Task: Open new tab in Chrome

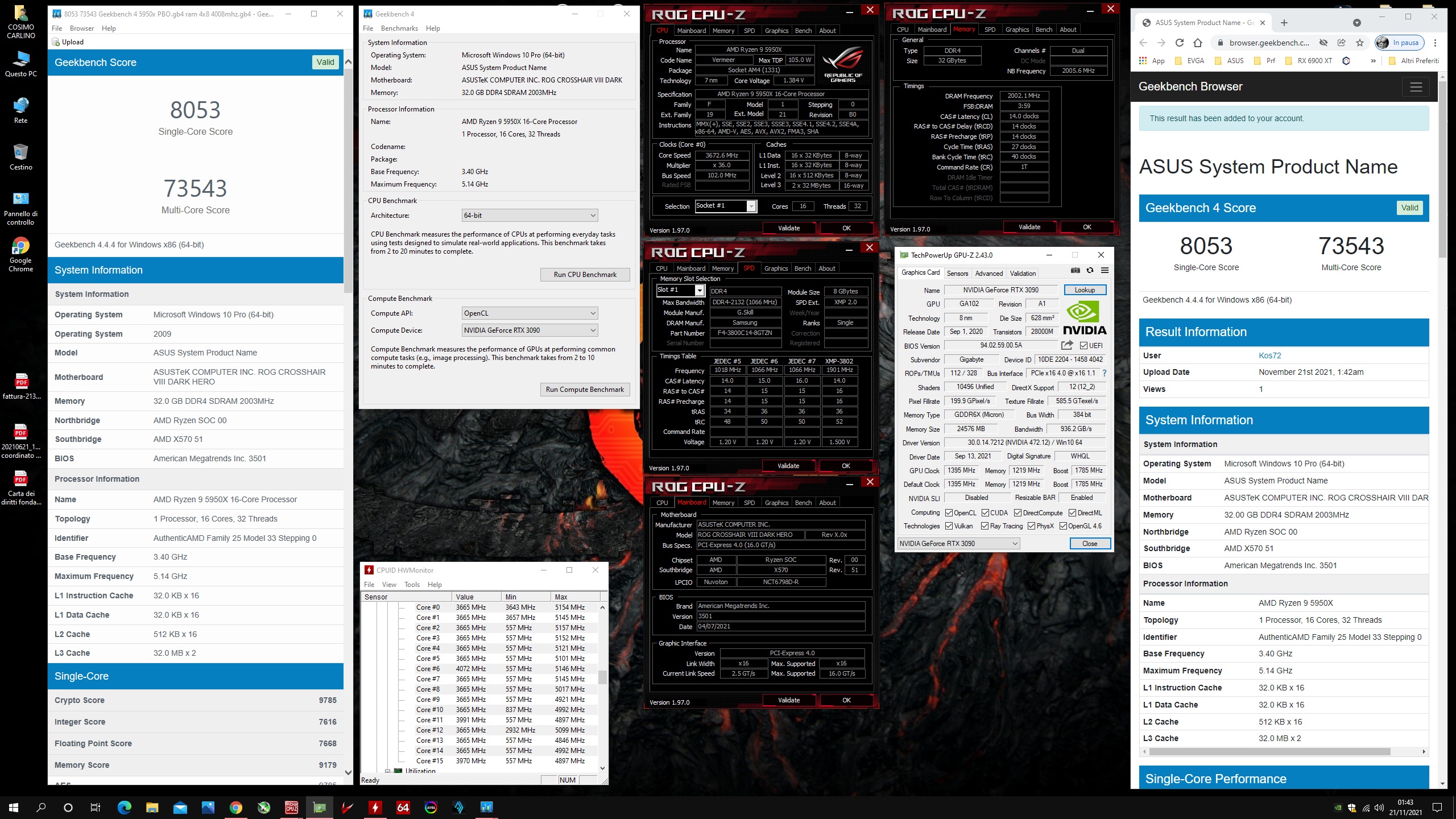Action: [x=1284, y=23]
